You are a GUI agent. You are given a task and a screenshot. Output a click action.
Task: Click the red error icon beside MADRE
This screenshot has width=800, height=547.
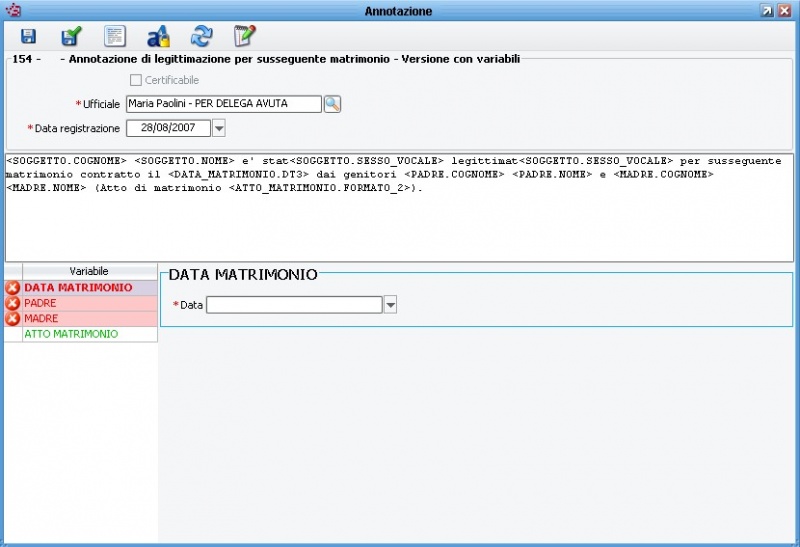[13, 318]
